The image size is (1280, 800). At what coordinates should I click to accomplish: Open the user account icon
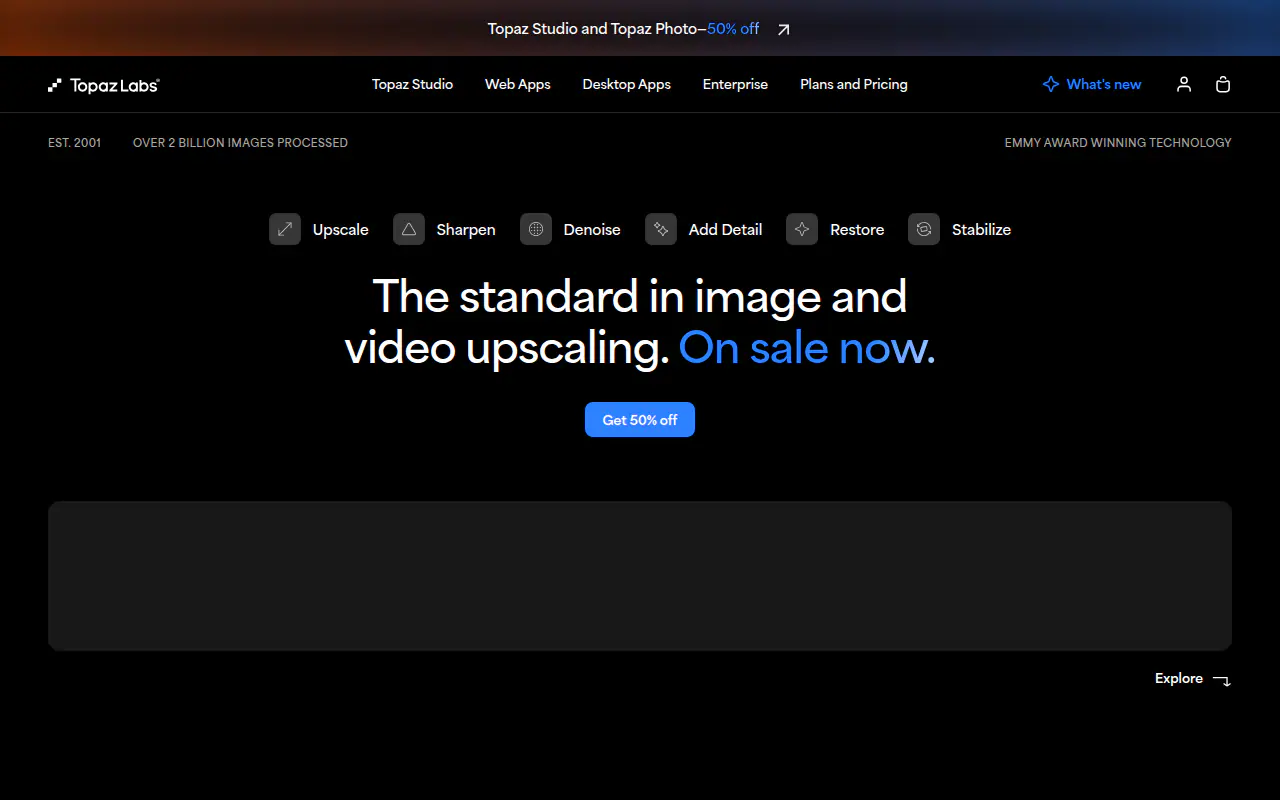[x=1184, y=85]
